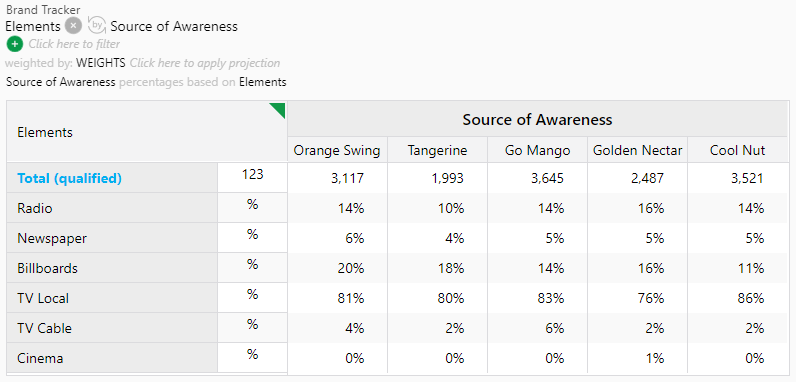This screenshot has width=796, height=382.
Task: Click the % unit cell in Newspaper row
Action: pos(252,238)
